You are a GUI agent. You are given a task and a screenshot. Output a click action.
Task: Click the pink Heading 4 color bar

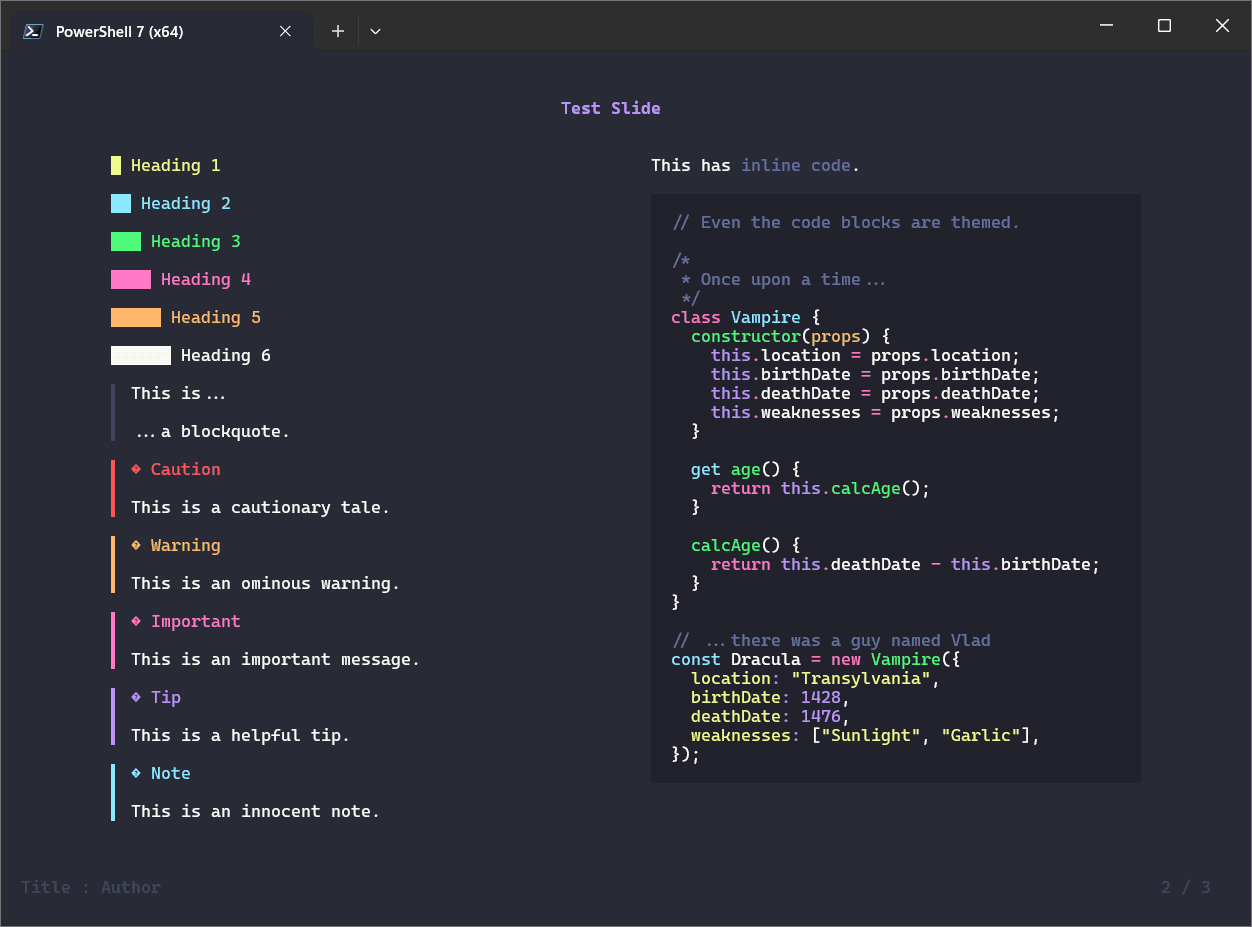tap(130, 279)
